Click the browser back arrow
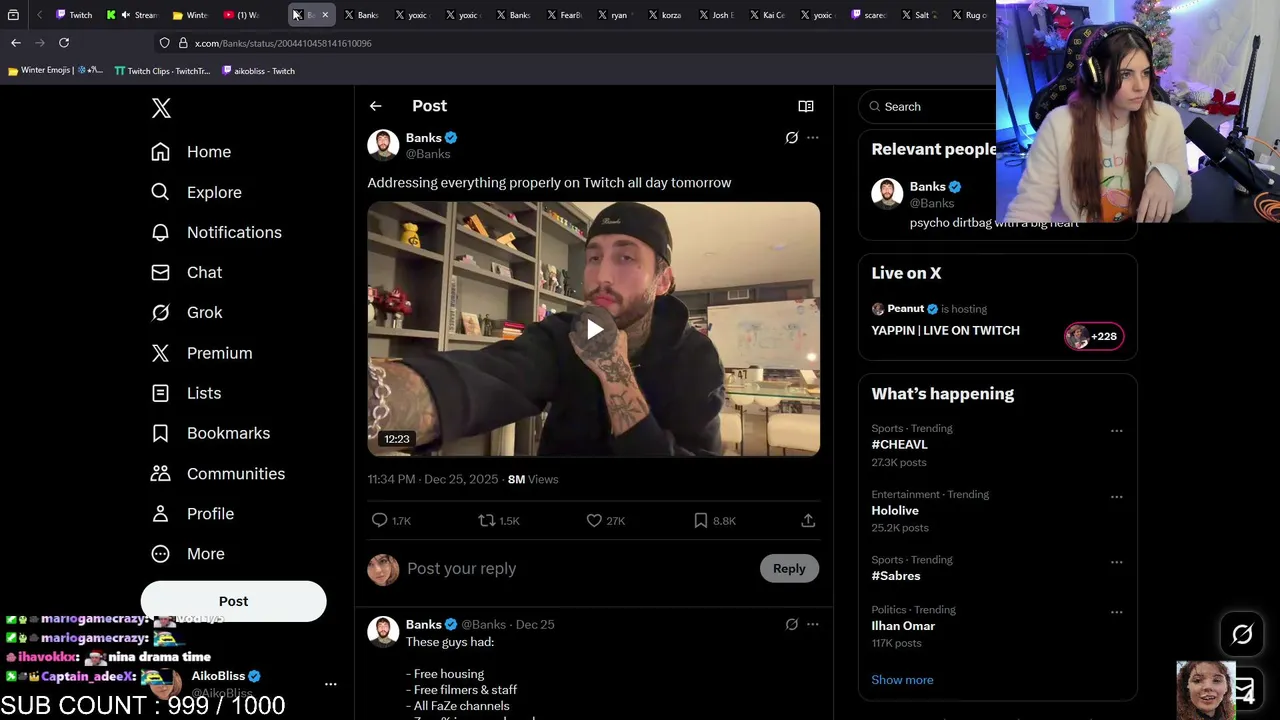1280x720 pixels. (x=16, y=43)
